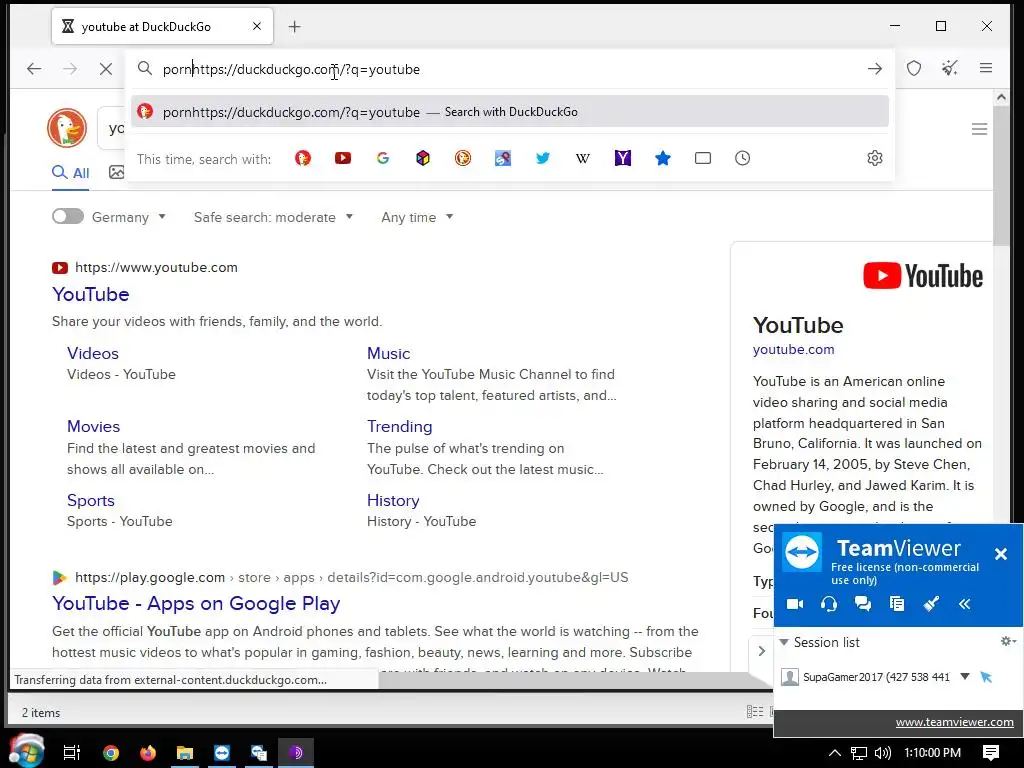This screenshot has width=1024, height=768.
Task: Open the Videos sitelink
Action: (93, 353)
